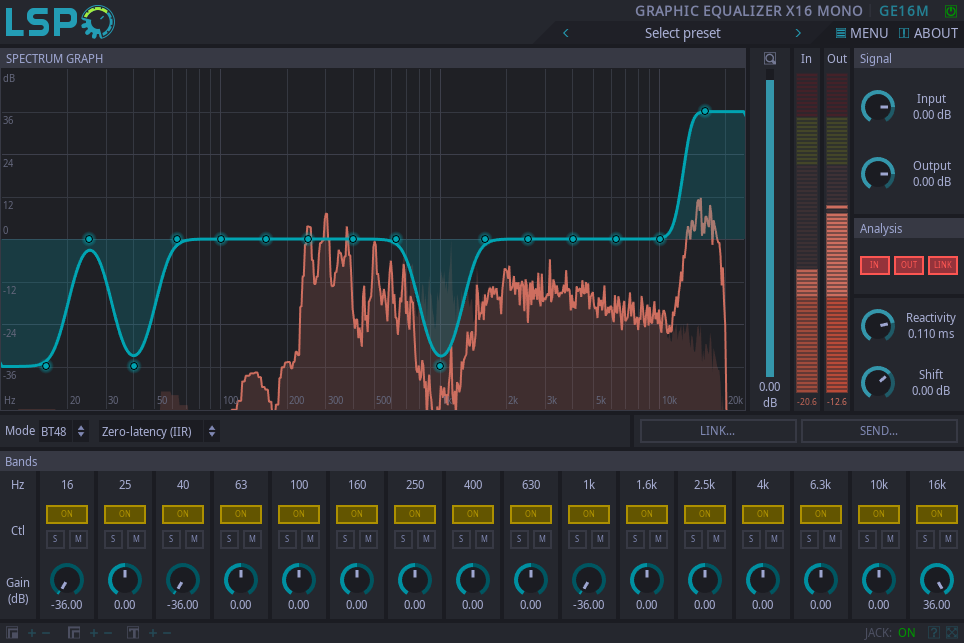Click the zoom magnifier icon above fader
The height and width of the screenshot is (643, 964).
[769, 59]
